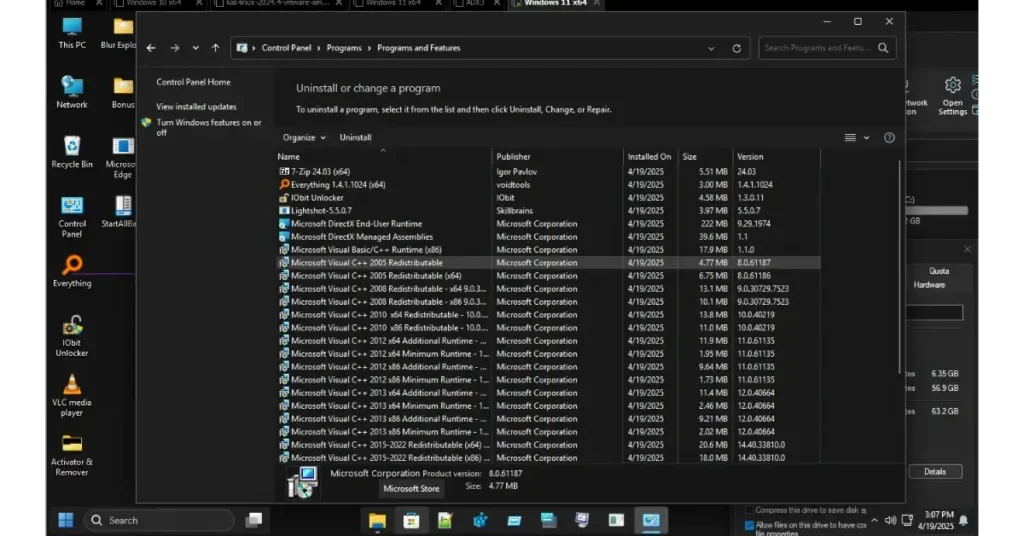Image resolution: width=1024 pixels, height=536 pixels.
Task: Select This PC desktop icon
Action: (x=72, y=33)
